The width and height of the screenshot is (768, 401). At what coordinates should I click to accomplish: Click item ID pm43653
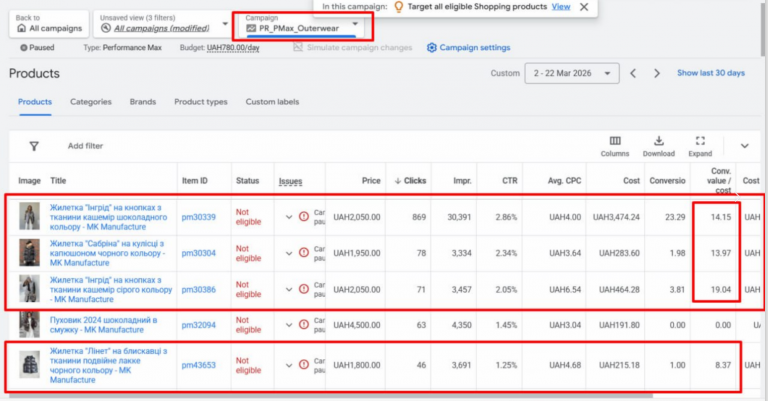click(198, 365)
